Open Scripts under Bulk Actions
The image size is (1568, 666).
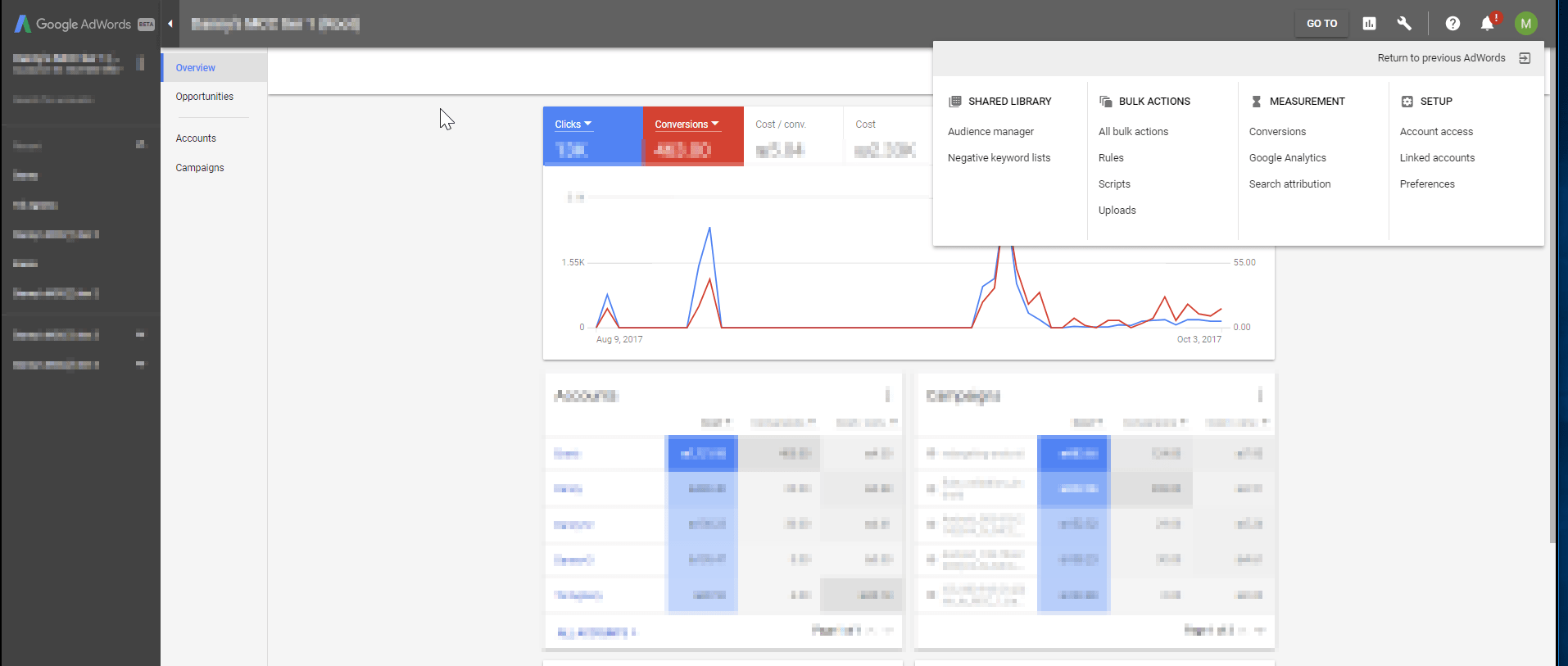(1114, 184)
